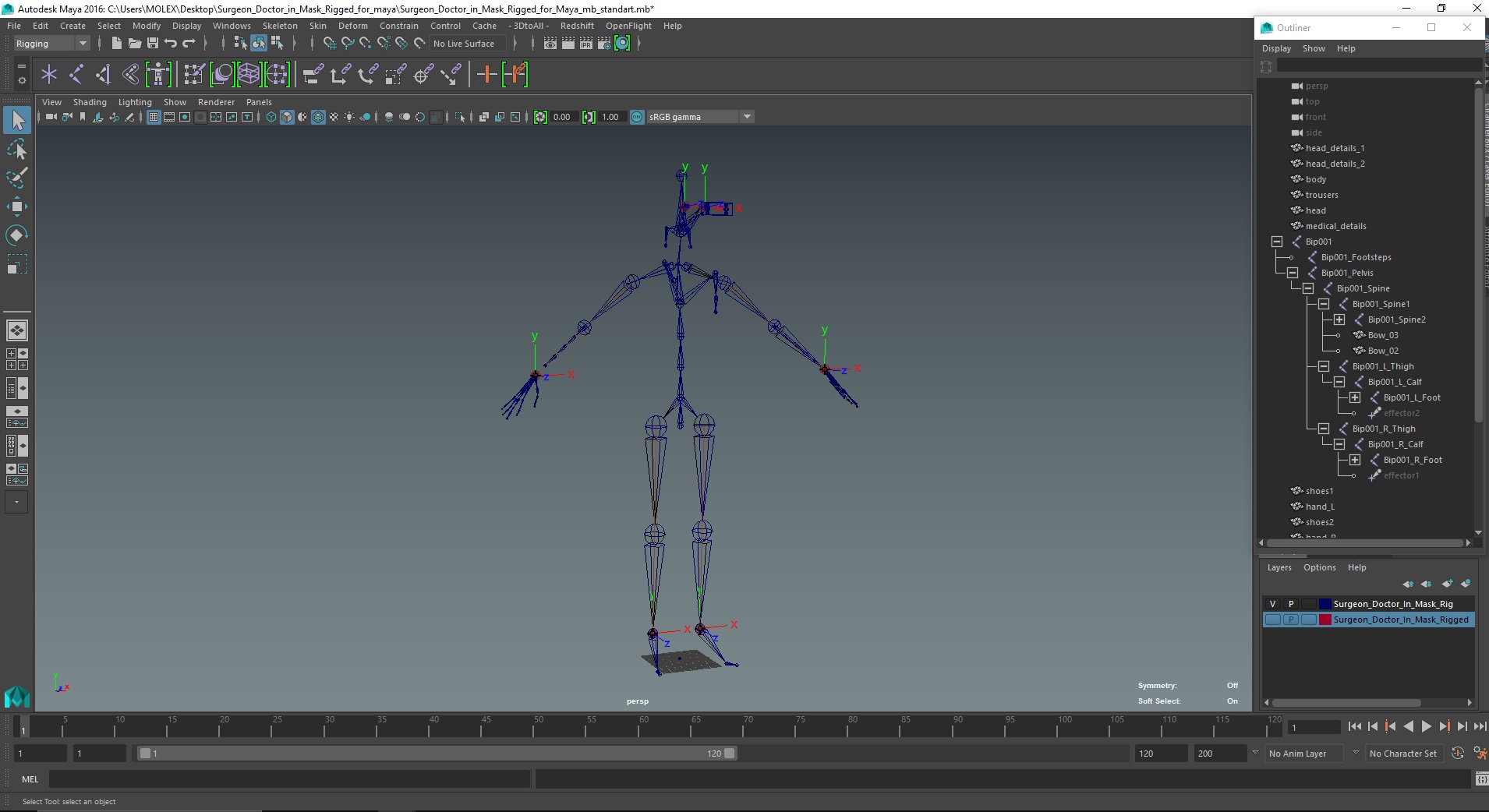Screen dimensions: 1489x812
Task: Click the Save Scene disk icon
Action: click(152, 43)
